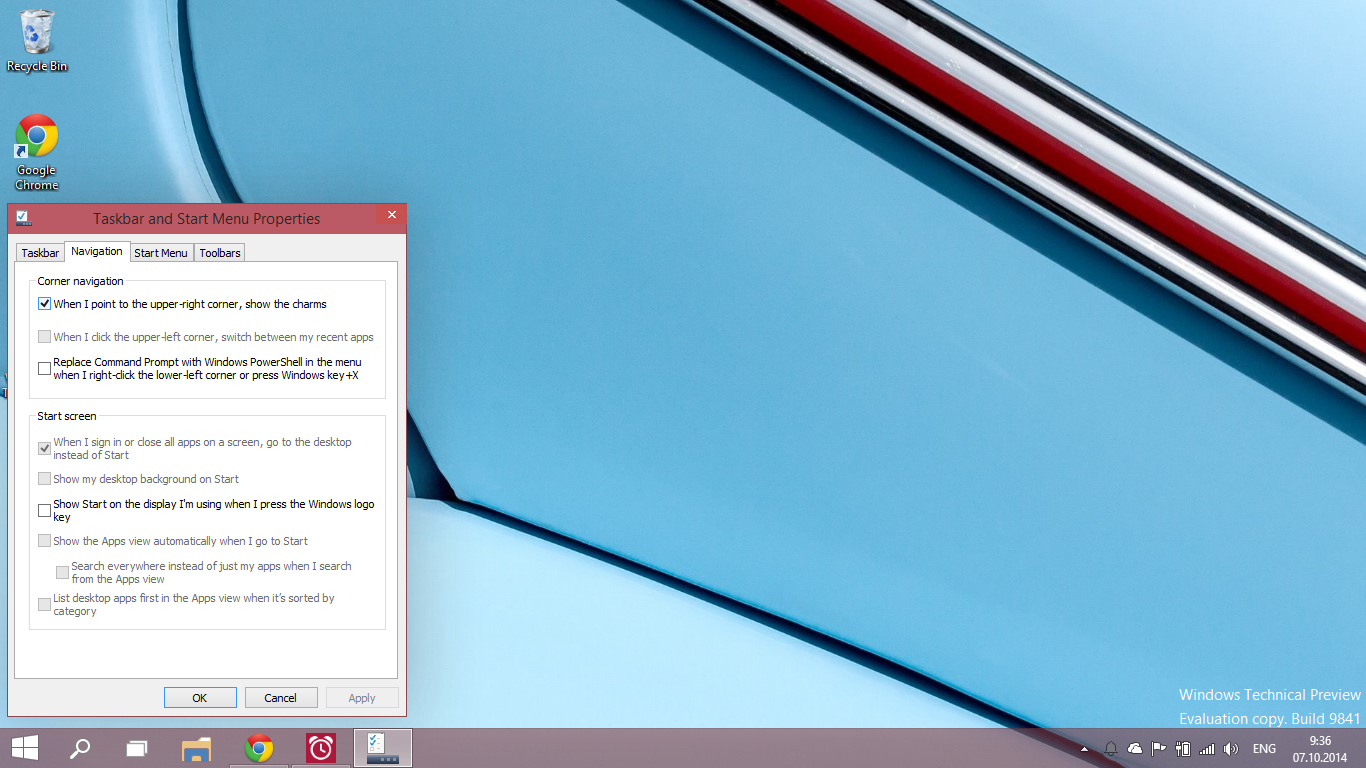Open the Windows Start button
This screenshot has height=768, width=1366.
[x=25, y=748]
